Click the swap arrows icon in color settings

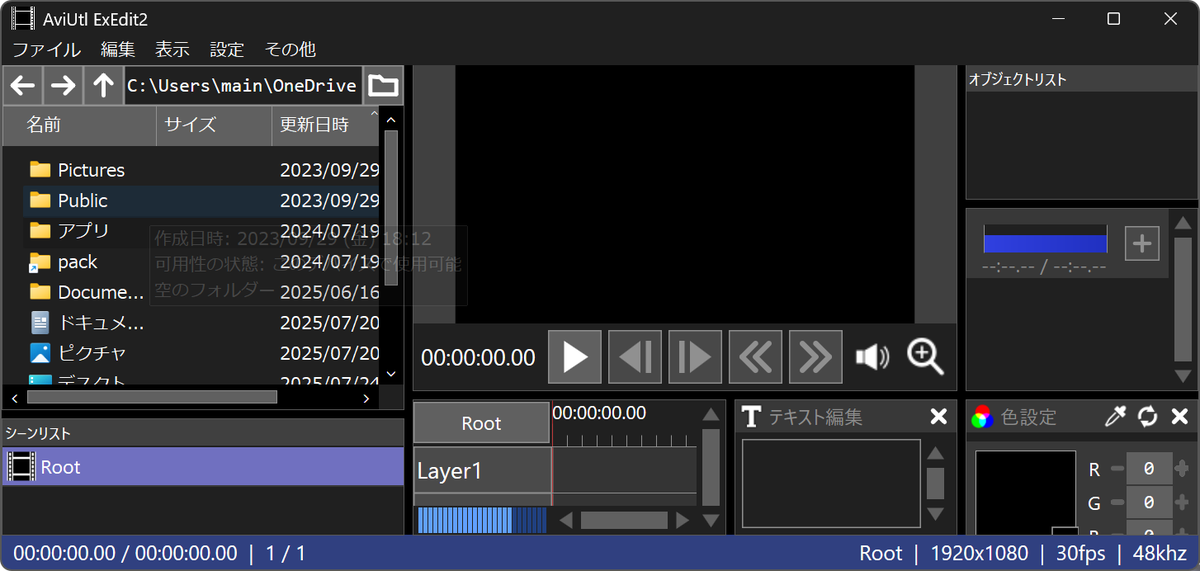(1147, 417)
